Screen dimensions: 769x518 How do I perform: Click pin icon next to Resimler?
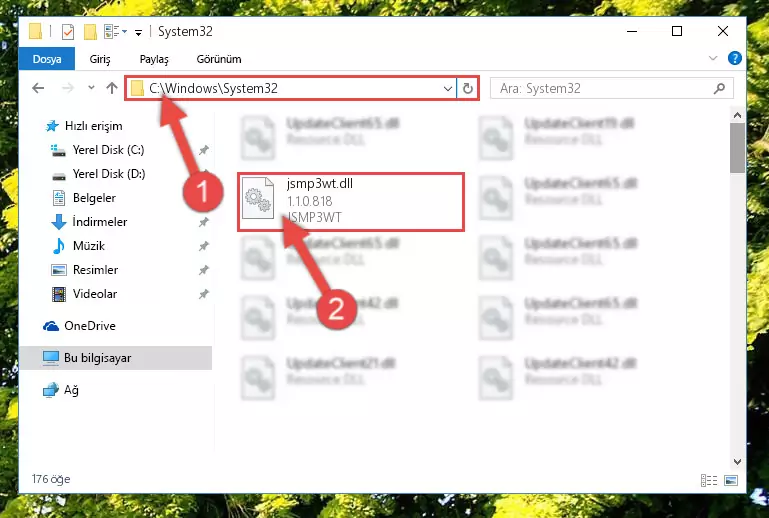tap(204, 270)
